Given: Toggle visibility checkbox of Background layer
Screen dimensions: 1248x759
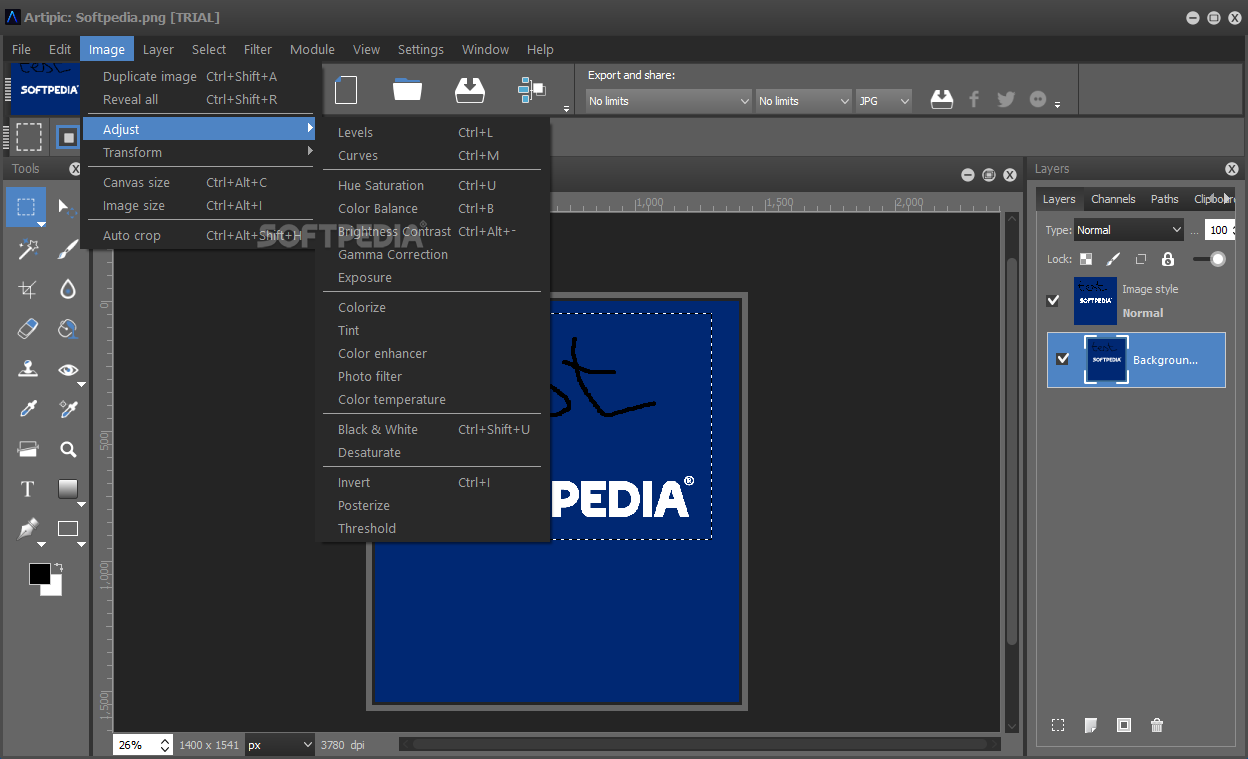Looking at the screenshot, I should click(x=1063, y=359).
